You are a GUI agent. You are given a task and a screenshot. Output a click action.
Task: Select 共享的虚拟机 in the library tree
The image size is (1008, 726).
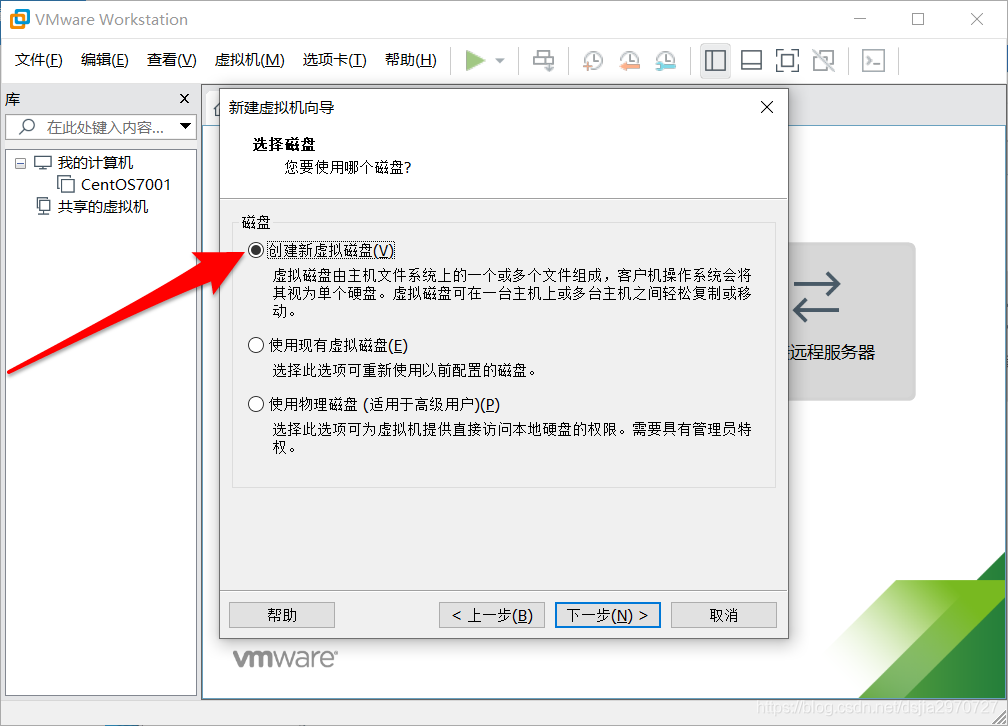pyautogui.click(x=103, y=206)
